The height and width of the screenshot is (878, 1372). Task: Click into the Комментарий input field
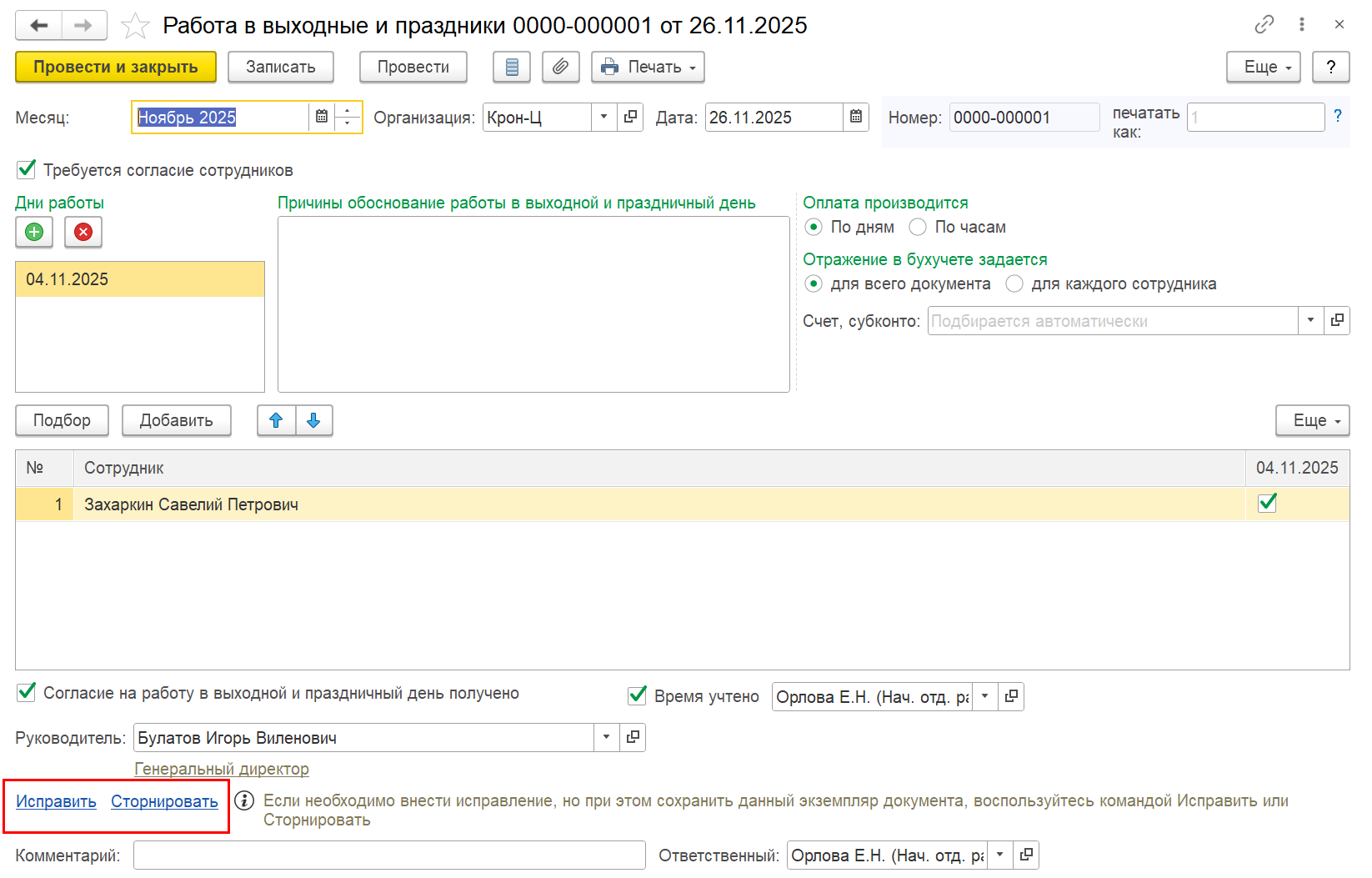(389, 855)
